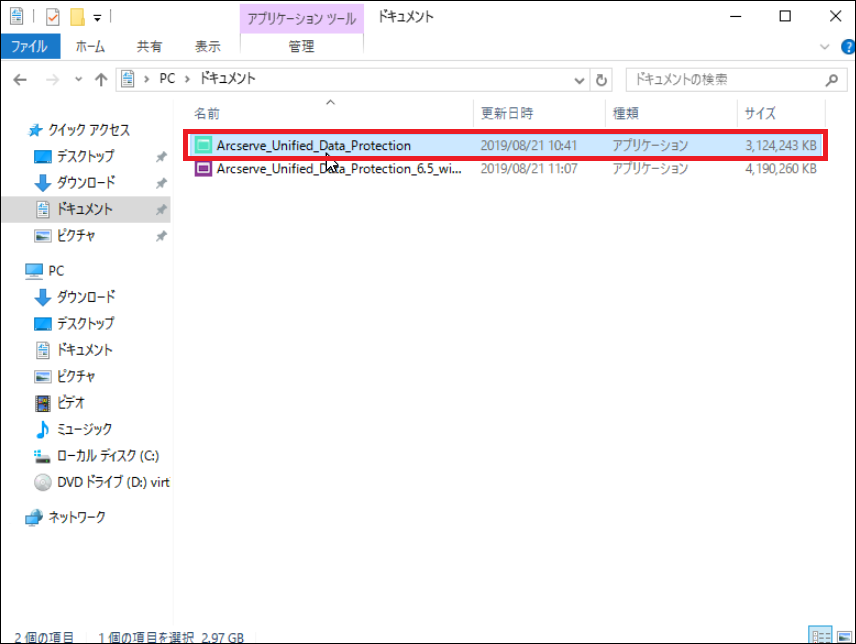
Task: Open ドキュメント under quick access
Action: pos(85,209)
